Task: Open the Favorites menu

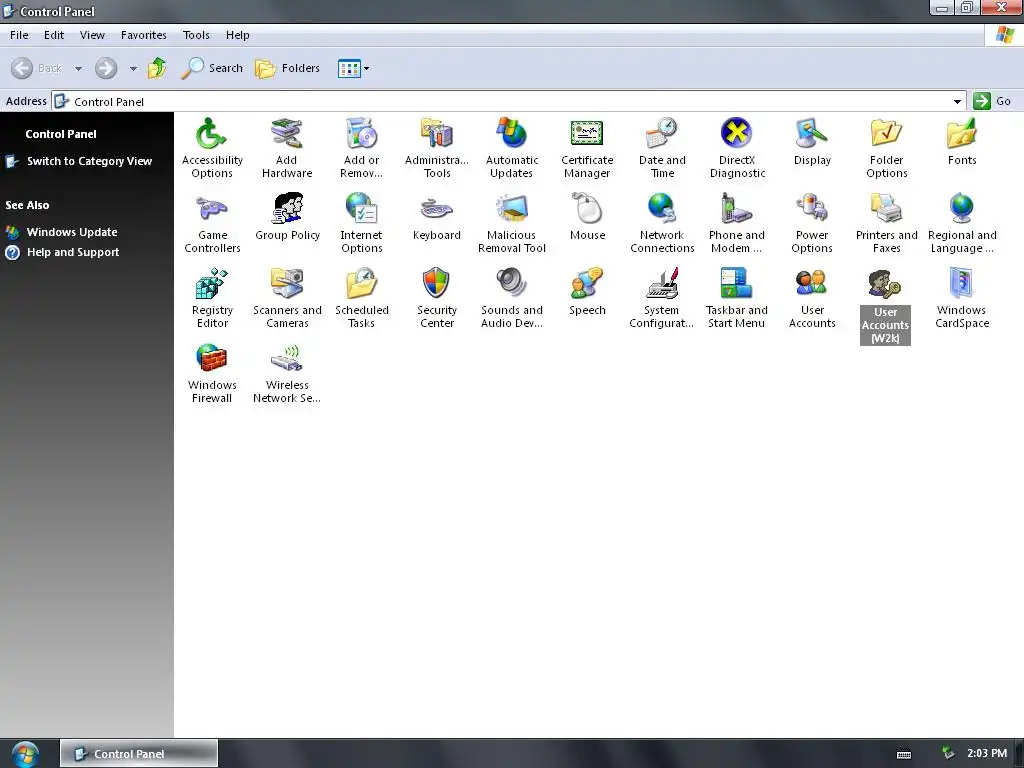Action: (144, 35)
